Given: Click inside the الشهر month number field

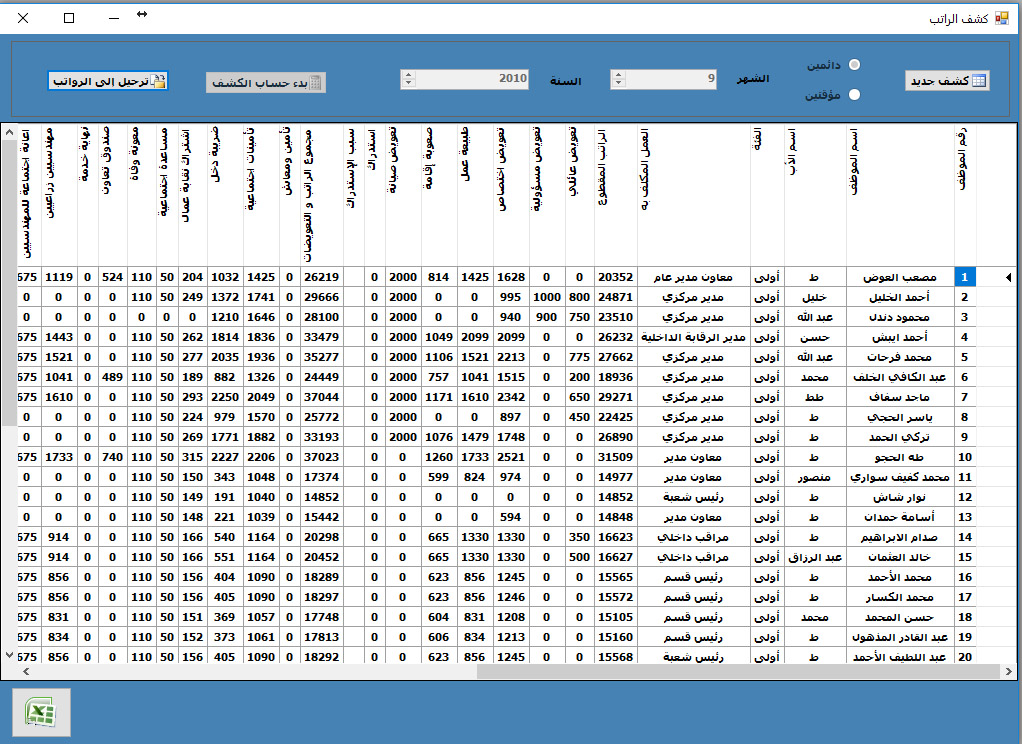Looking at the screenshot, I should coord(672,79).
